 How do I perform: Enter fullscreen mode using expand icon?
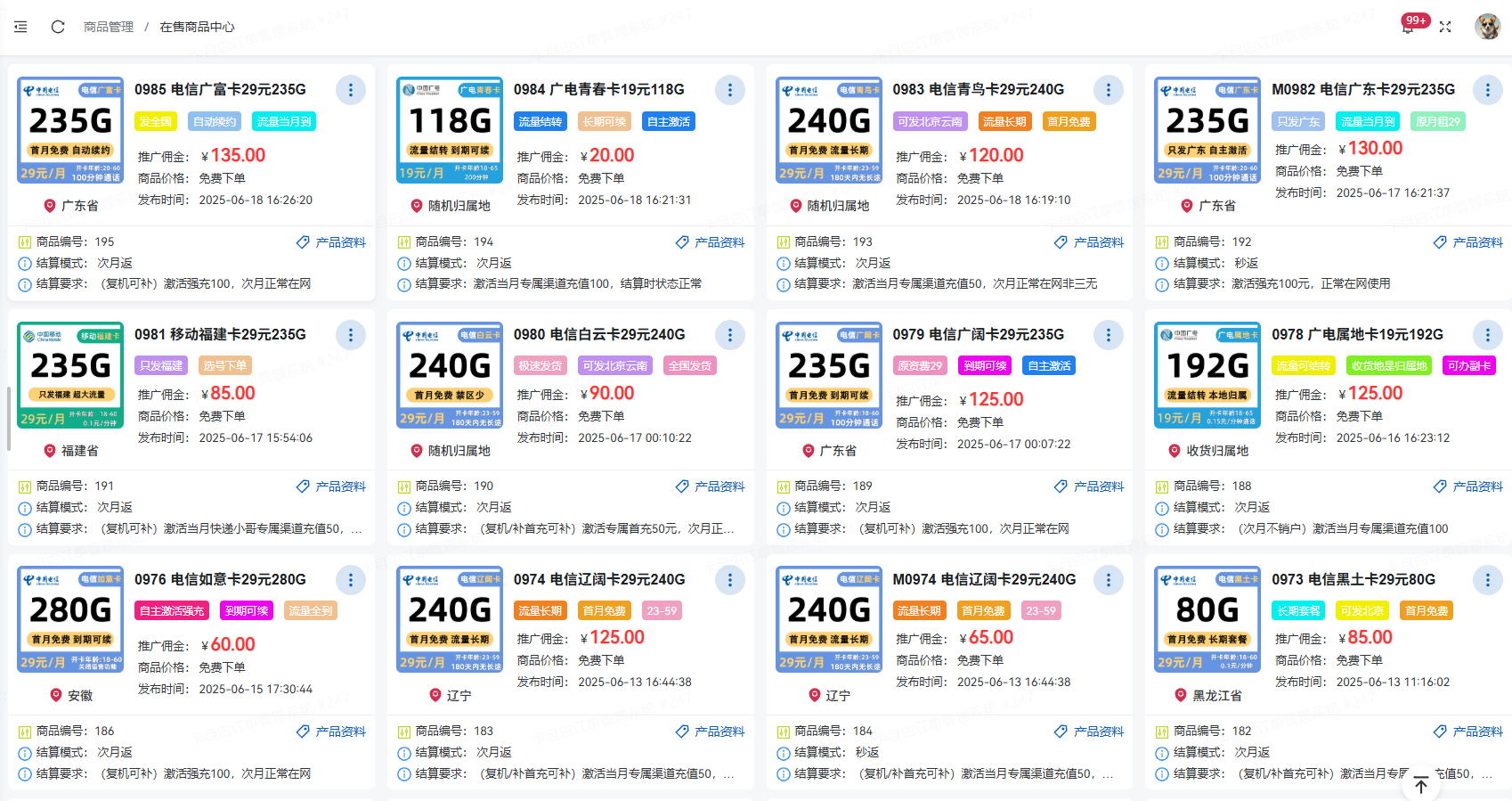point(1445,27)
